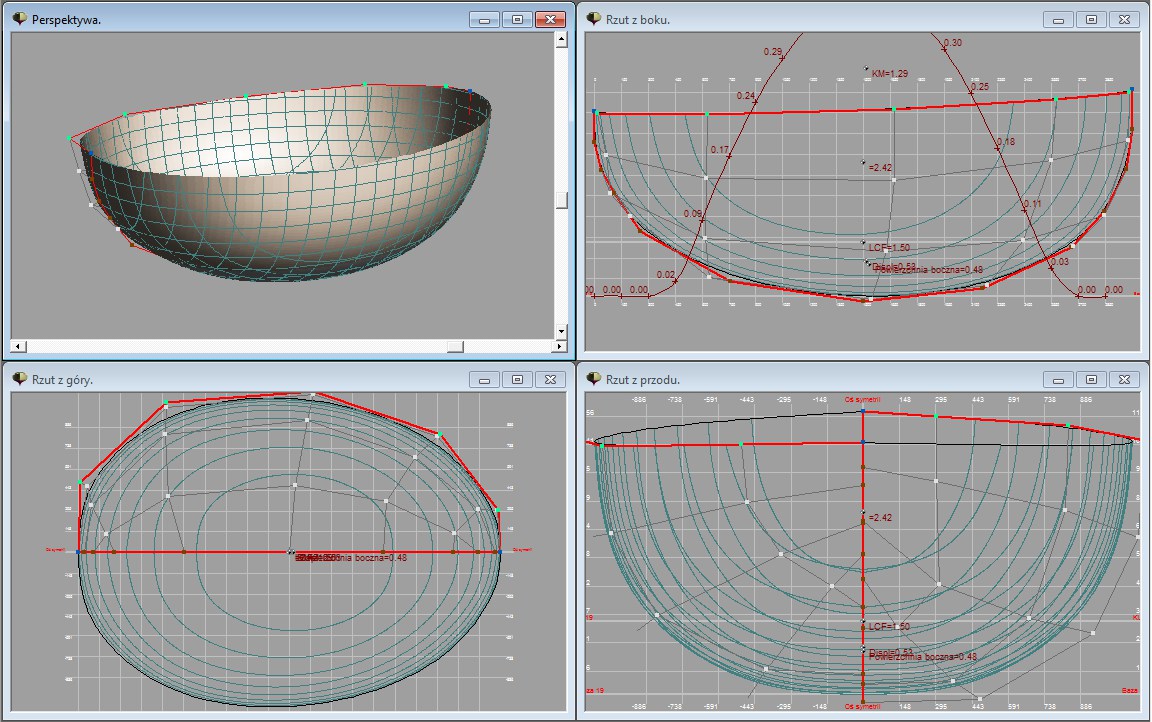Click the 0.25 curve value in side view
The height and width of the screenshot is (722, 1152).
979,87
